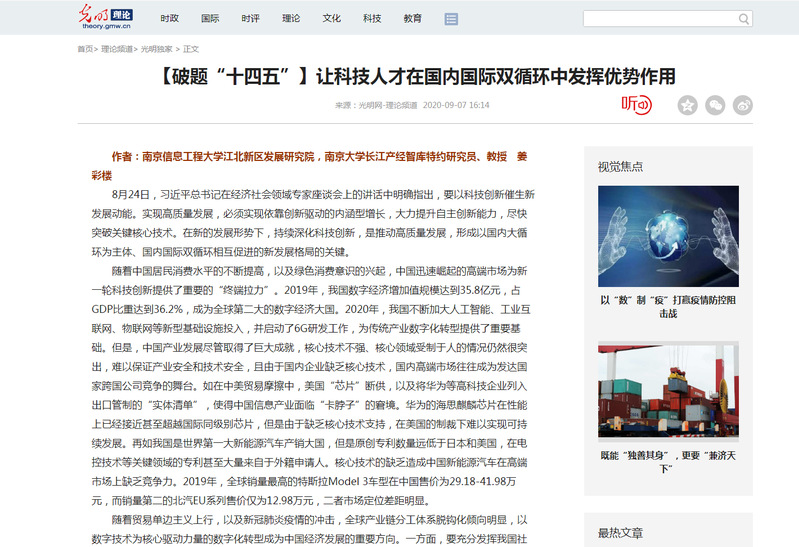Share the article via the WeChat icon
This screenshot has height=547, width=799.
[x=715, y=105]
